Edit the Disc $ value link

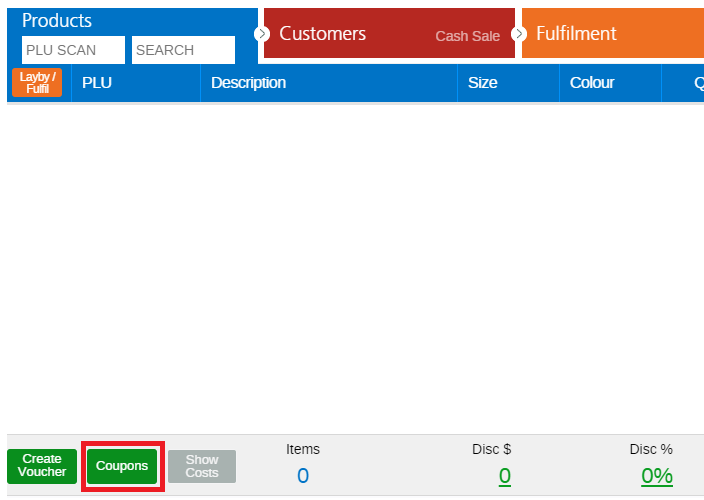505,476
